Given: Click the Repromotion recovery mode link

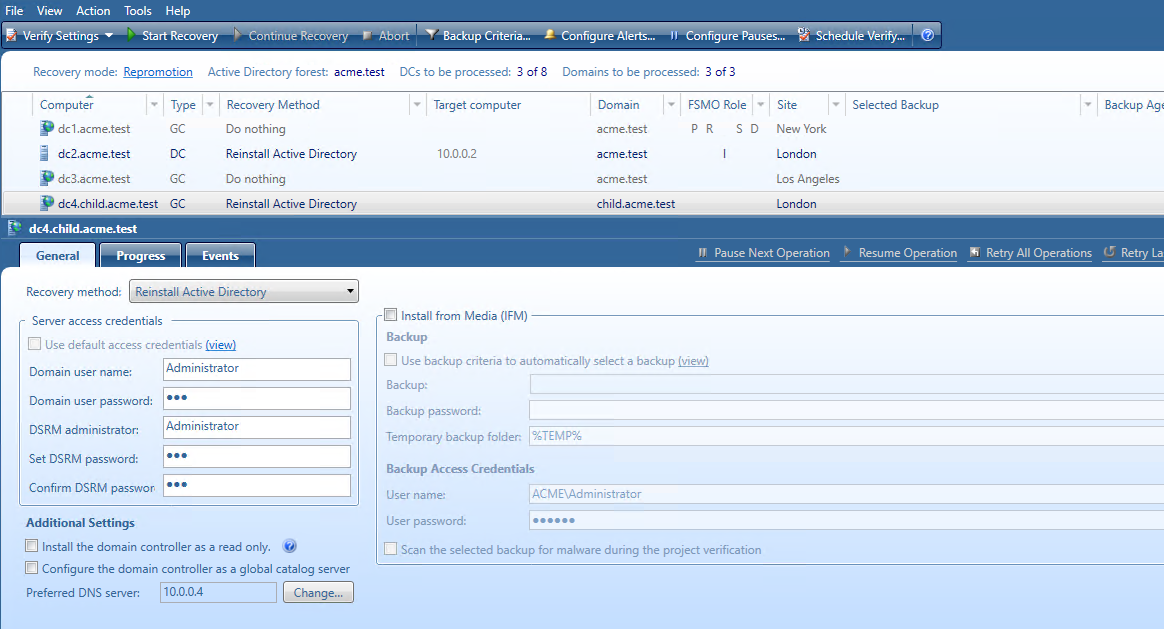Looking at the screenshot, I should click(x=158, y=72).
